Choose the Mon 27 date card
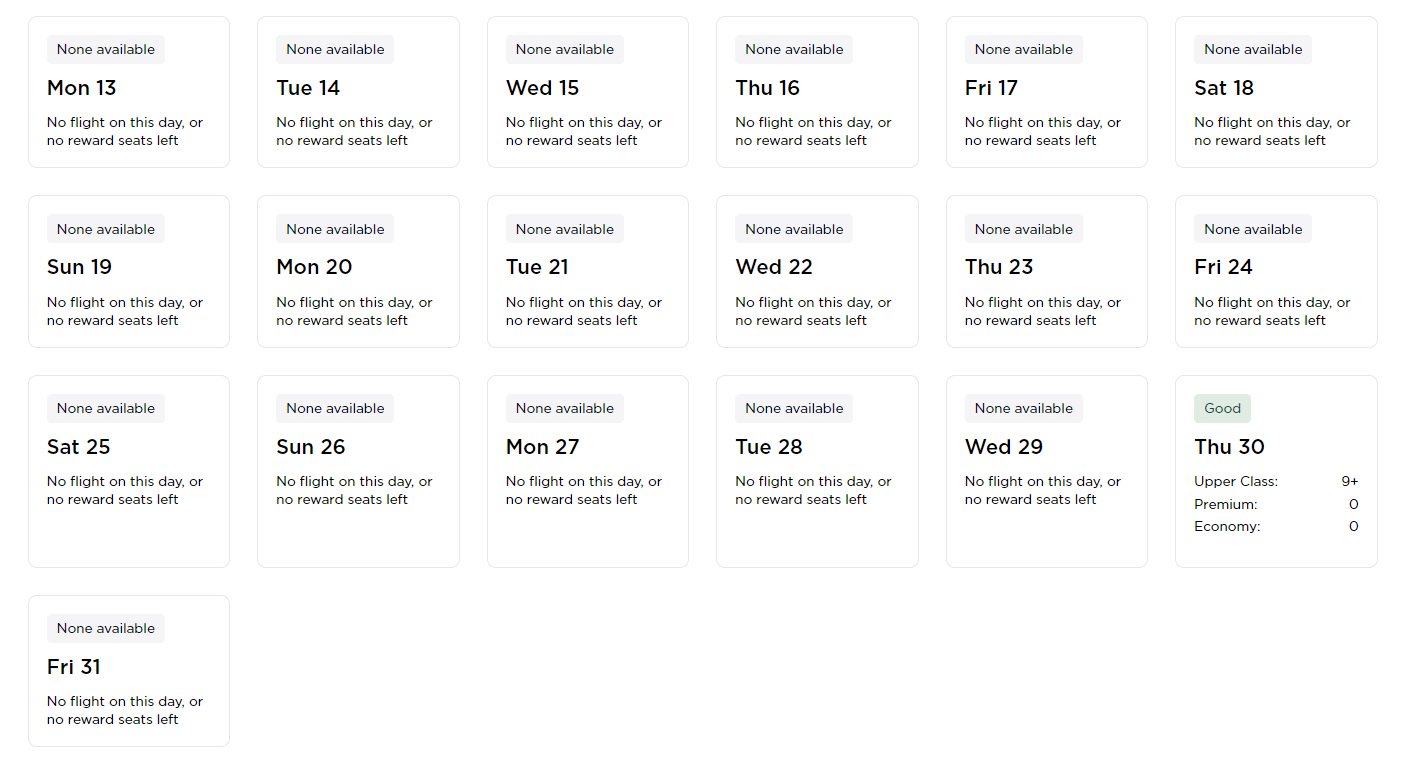 tap(587, 471)
